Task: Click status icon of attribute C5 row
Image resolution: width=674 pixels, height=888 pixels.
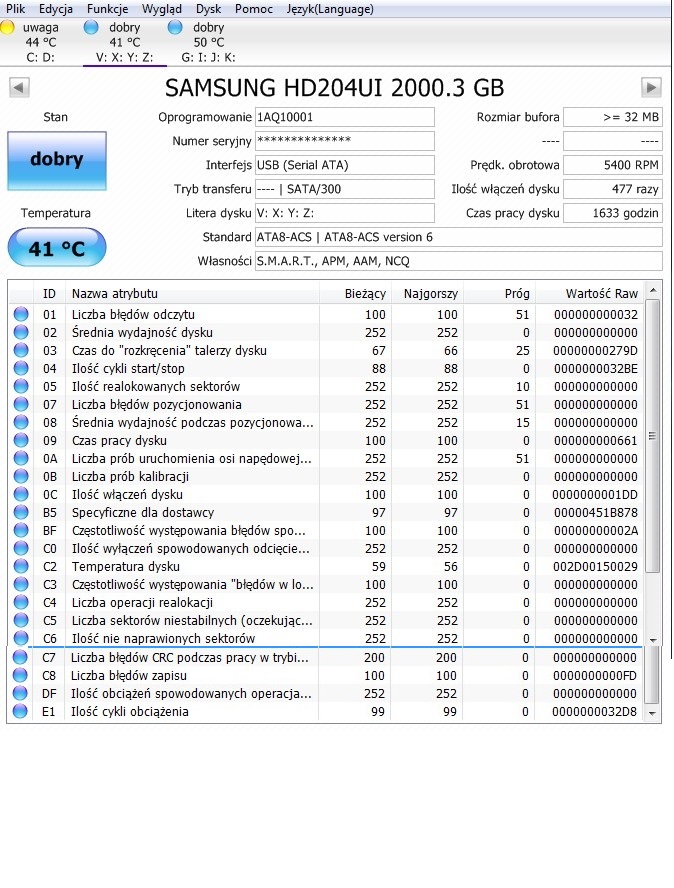Action: click(21, 621)
